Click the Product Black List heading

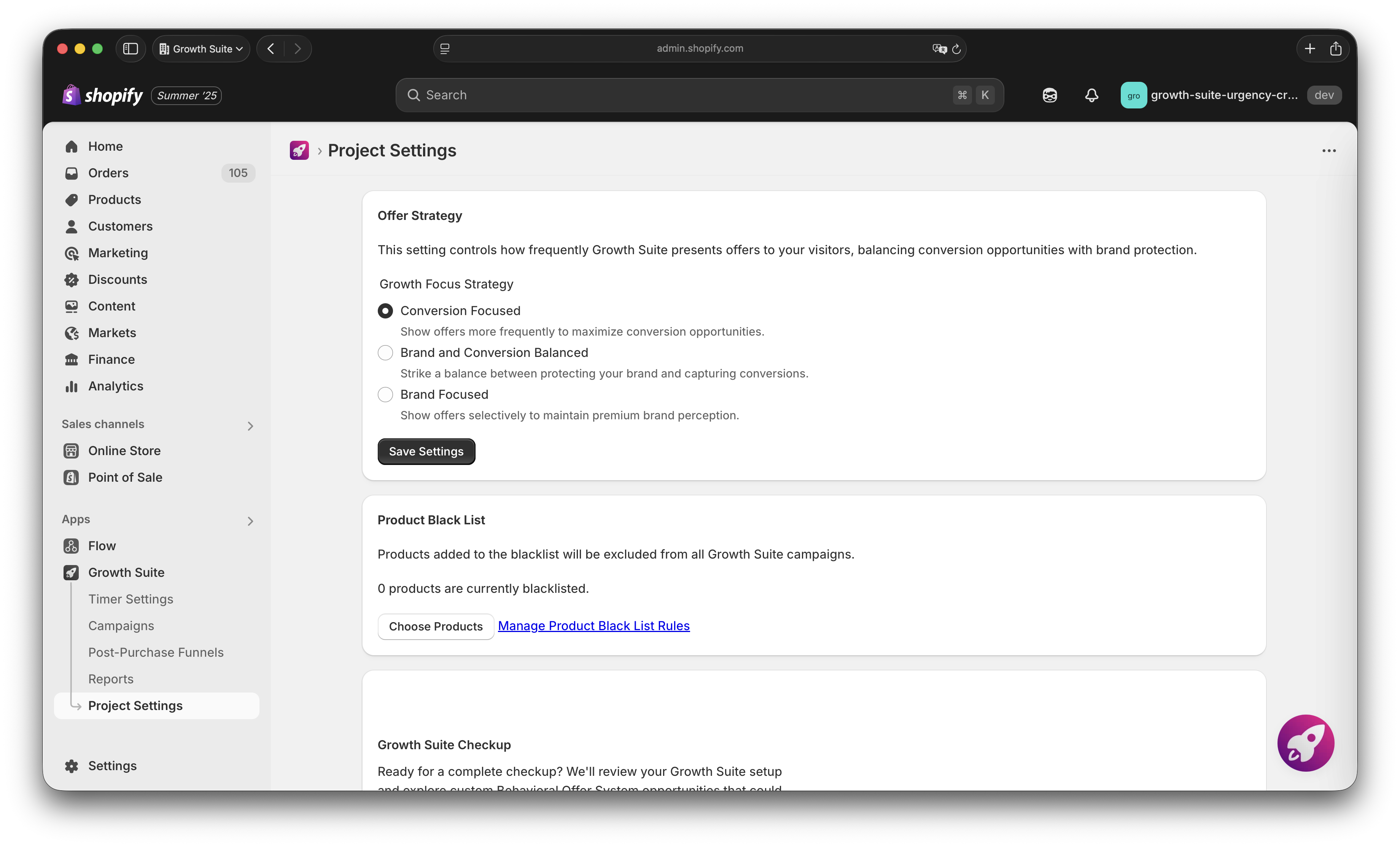(x=431, y=520)
